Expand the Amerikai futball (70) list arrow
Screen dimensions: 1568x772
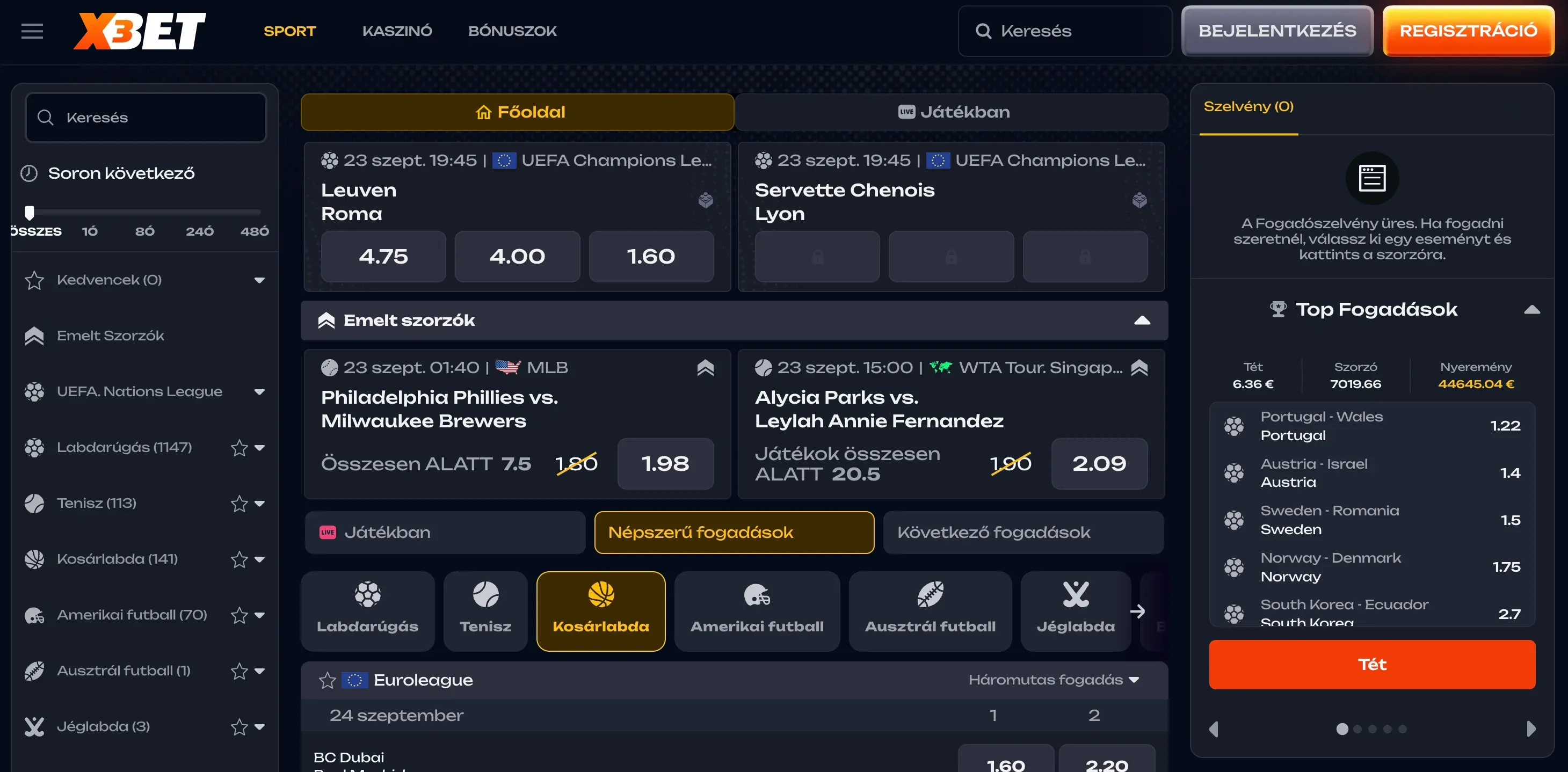coord(259,615)
